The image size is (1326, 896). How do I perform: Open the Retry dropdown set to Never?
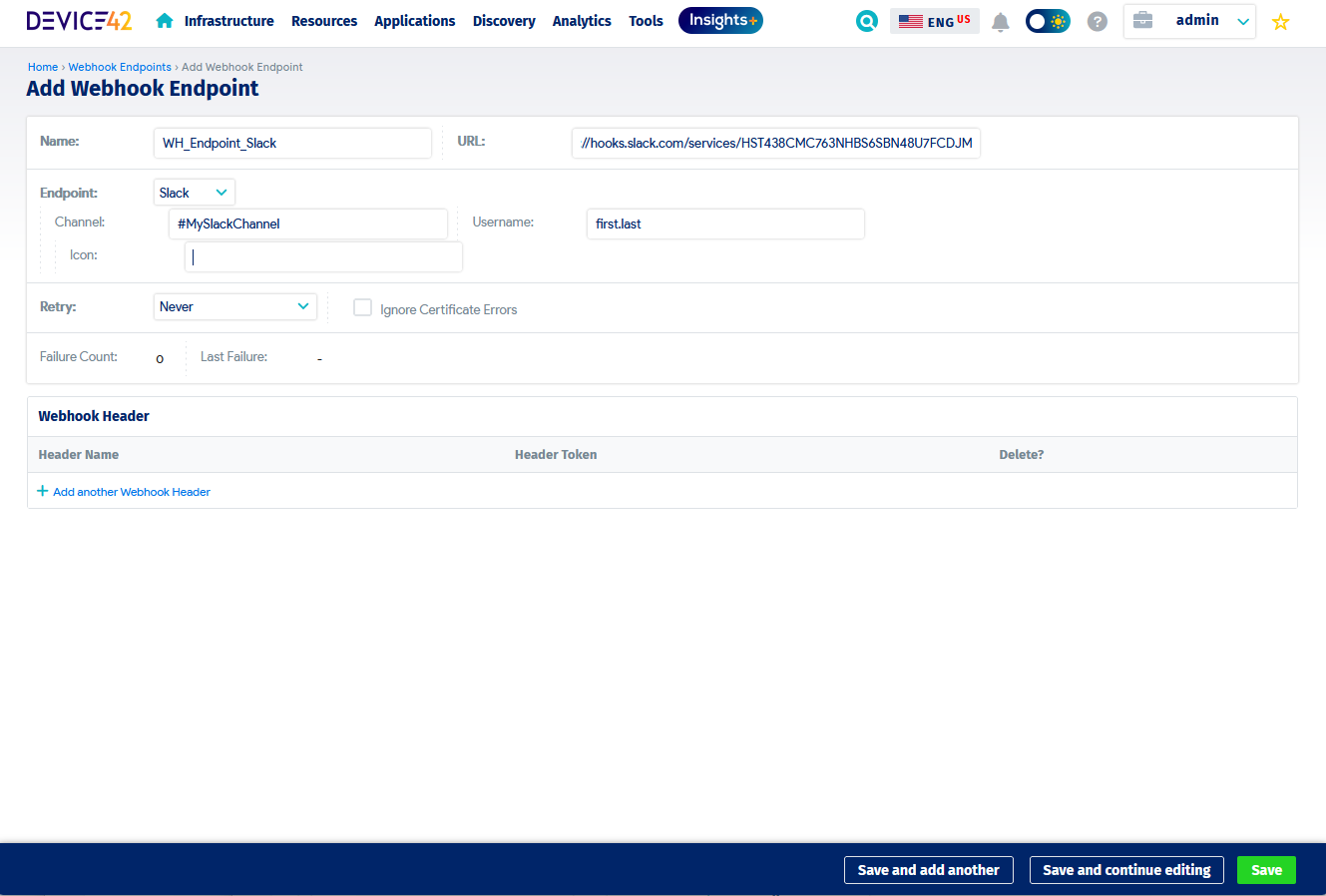pyautogui.click(x=235, y=307)
